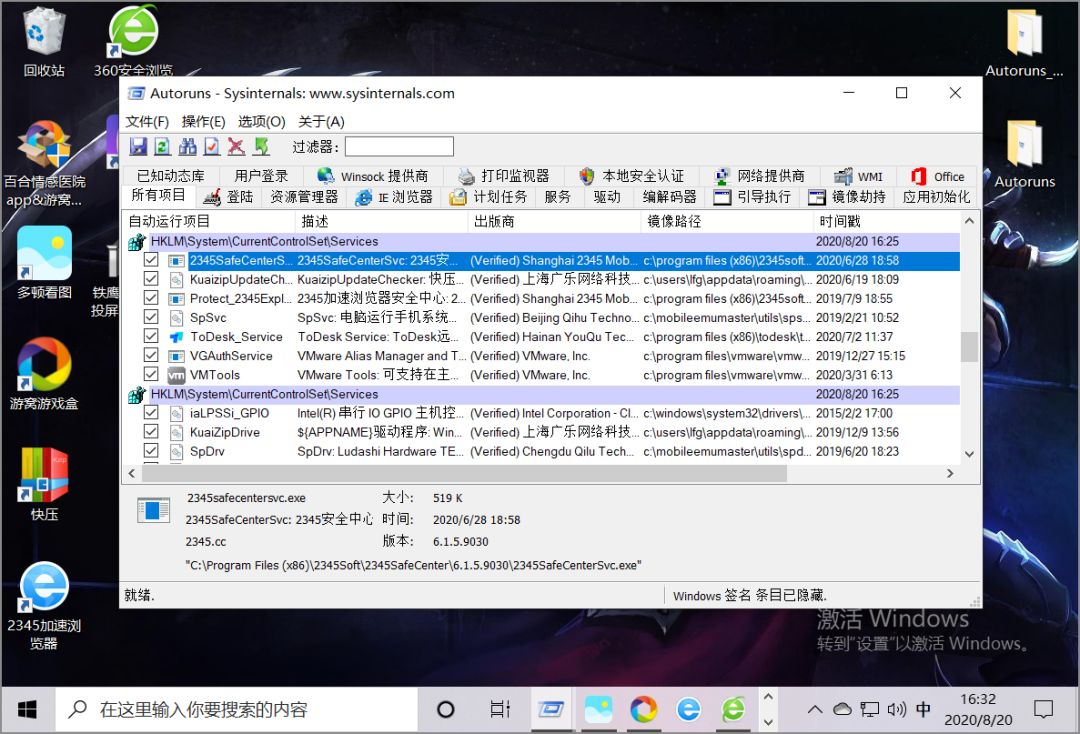Open 2345加速浏览器 from the desktop

tap(43, 587)
